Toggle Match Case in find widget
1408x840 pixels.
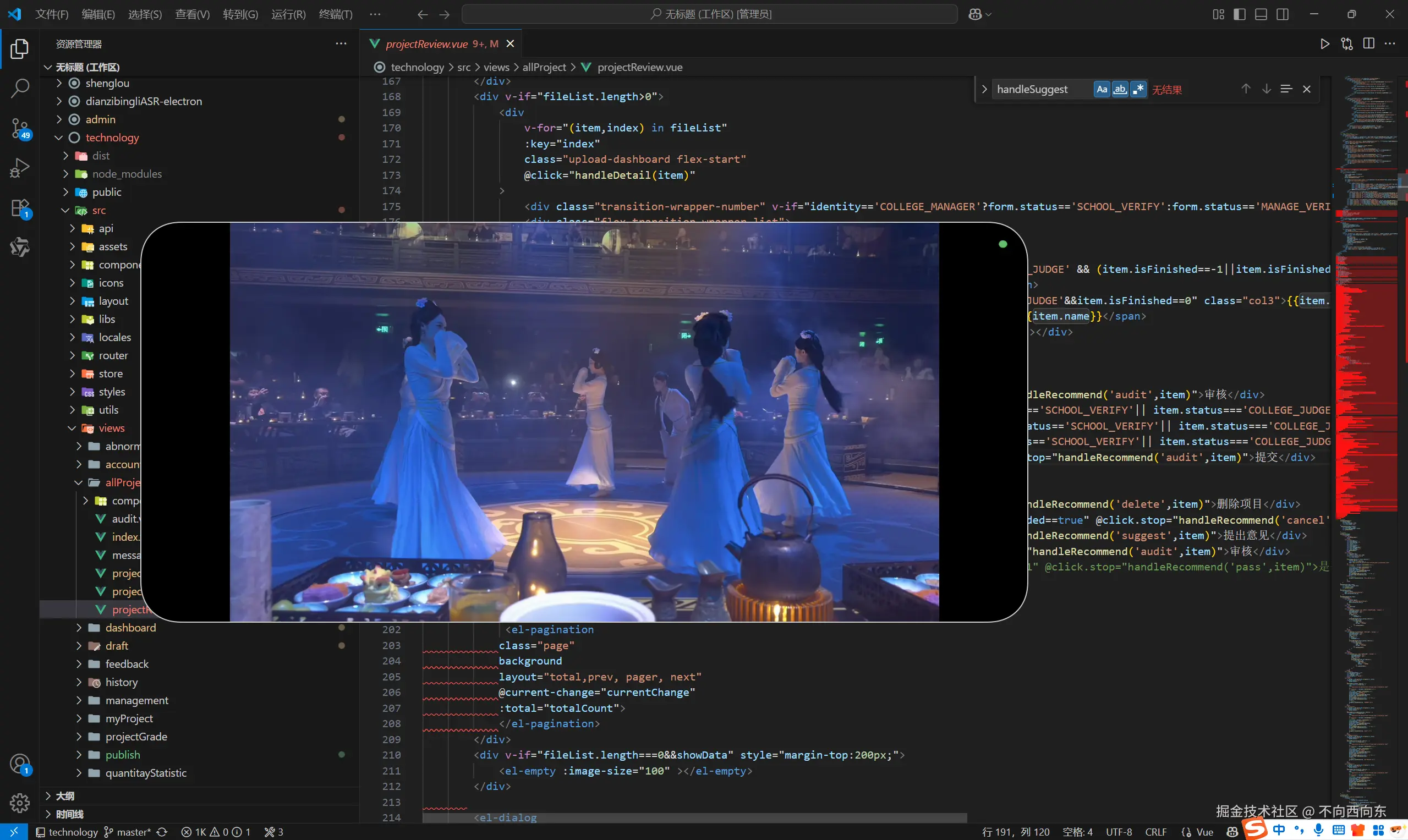coord(1101,90)
